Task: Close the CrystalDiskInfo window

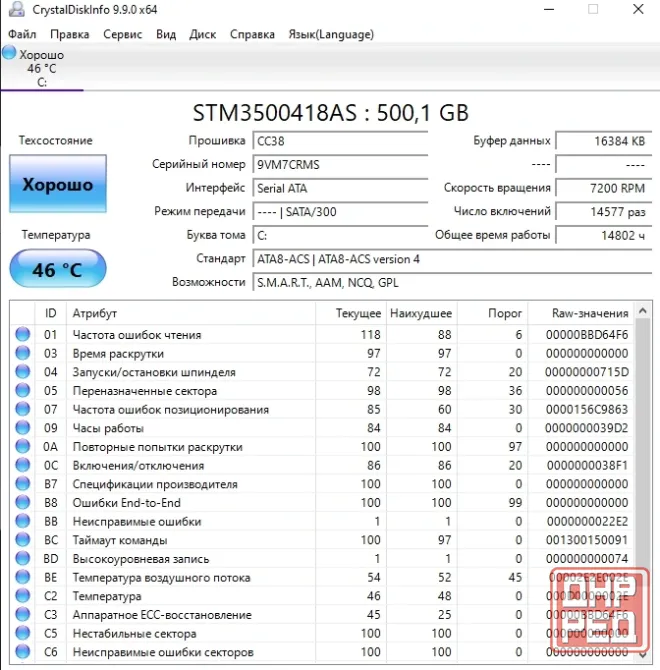Action: [x=638, y=9]
